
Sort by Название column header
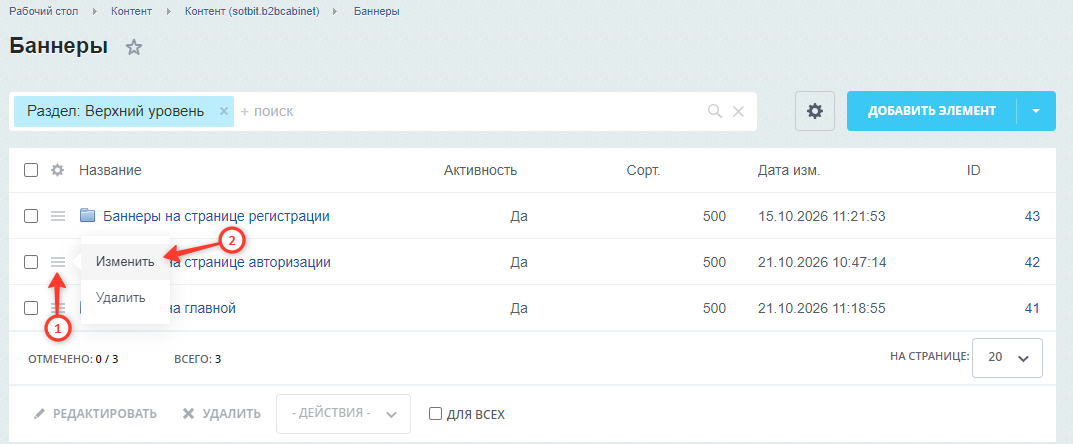(110, 170)
